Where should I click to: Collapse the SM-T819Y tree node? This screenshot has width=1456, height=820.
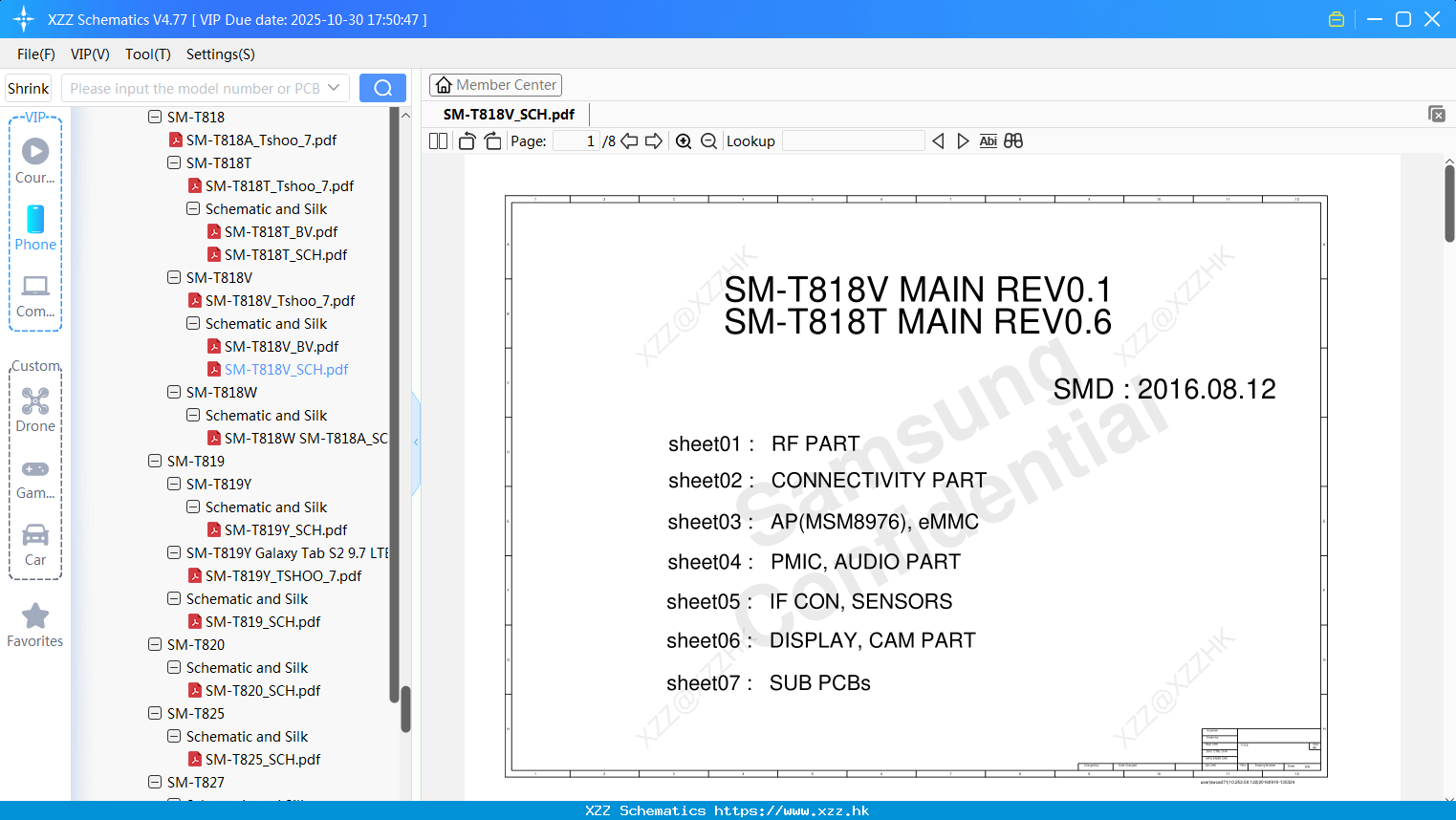point(174,484)
